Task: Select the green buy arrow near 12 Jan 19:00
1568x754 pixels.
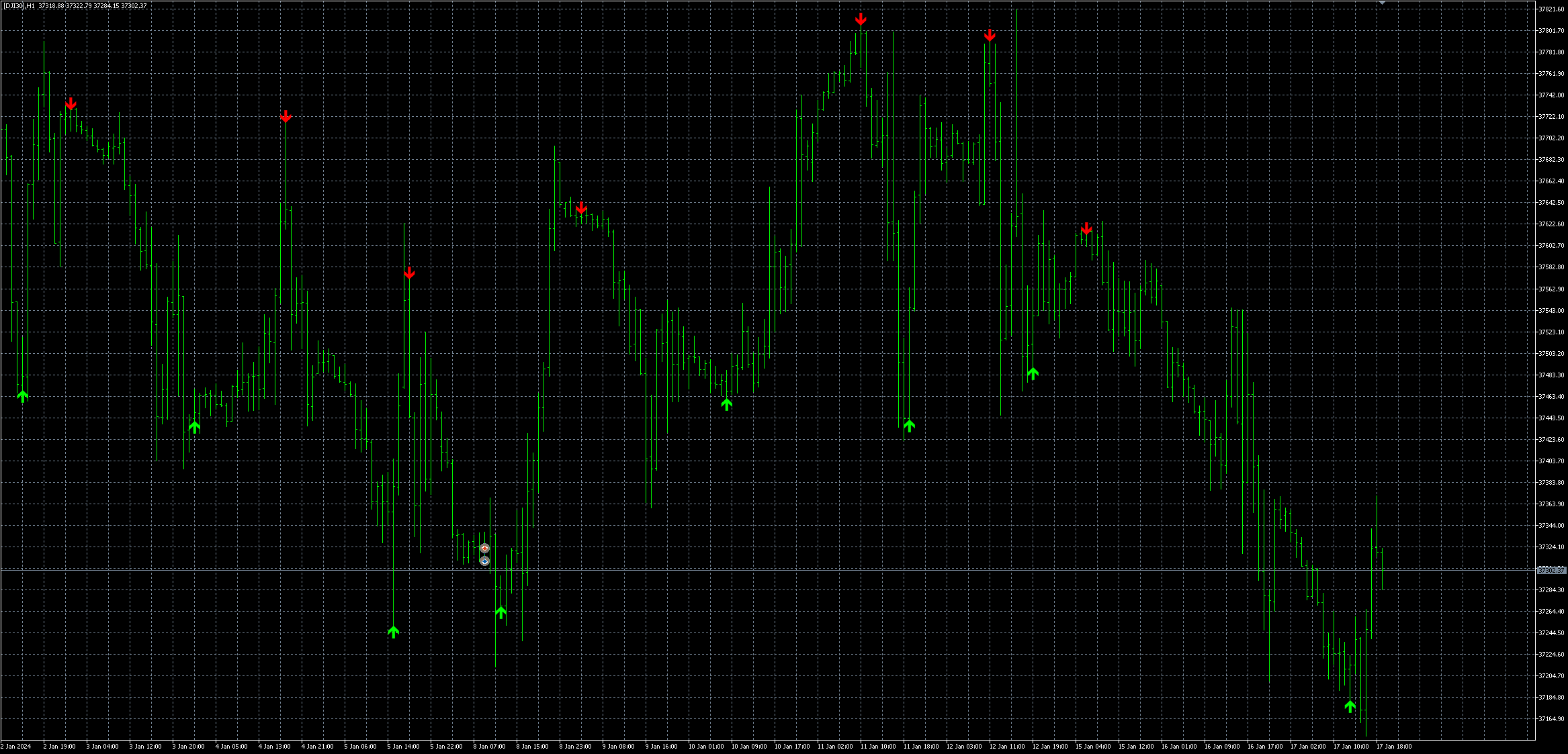Action: click(1033, 373)
